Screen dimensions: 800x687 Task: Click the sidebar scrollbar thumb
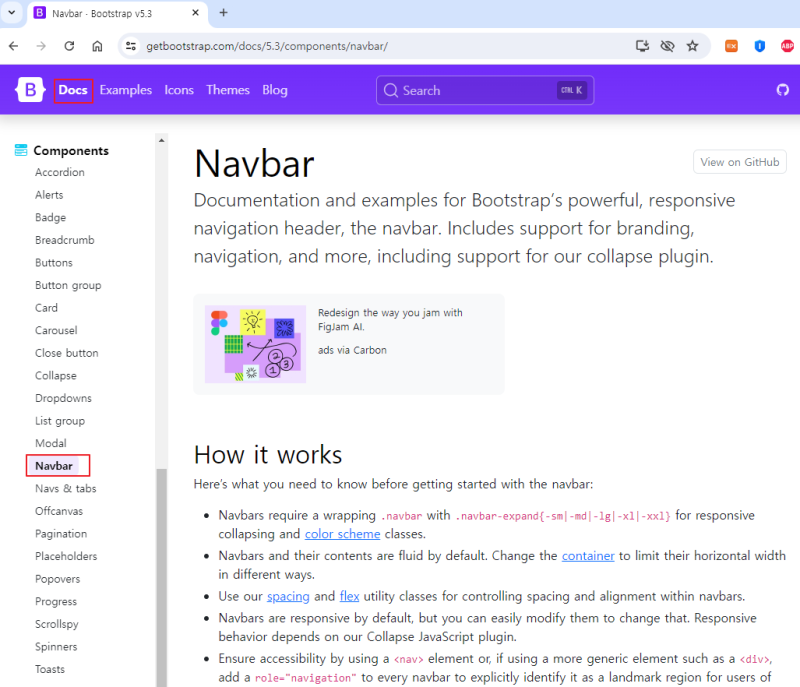coord(162,577)
